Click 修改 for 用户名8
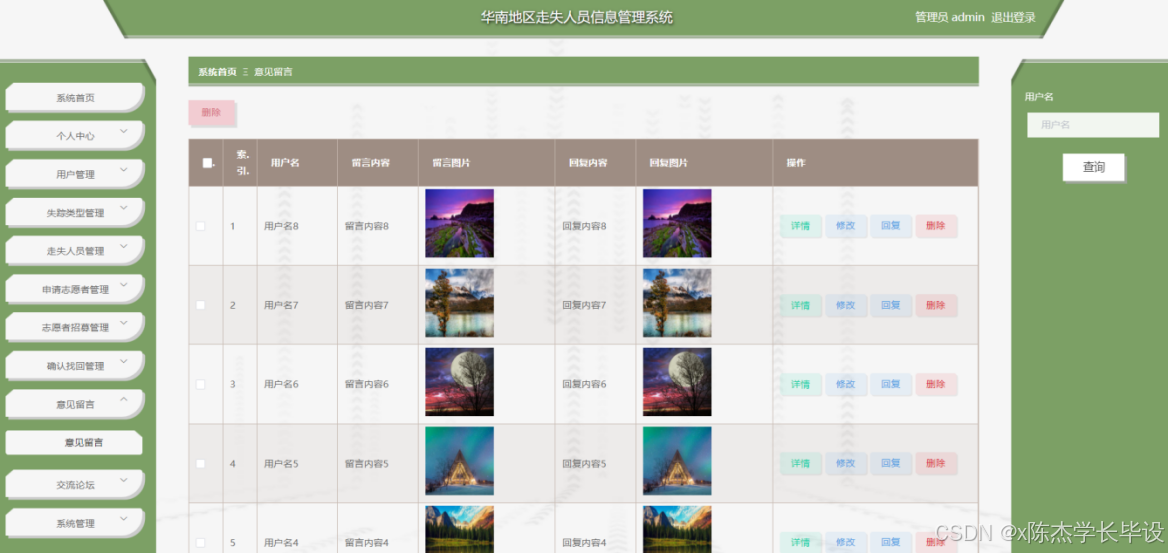 [845, 226]
